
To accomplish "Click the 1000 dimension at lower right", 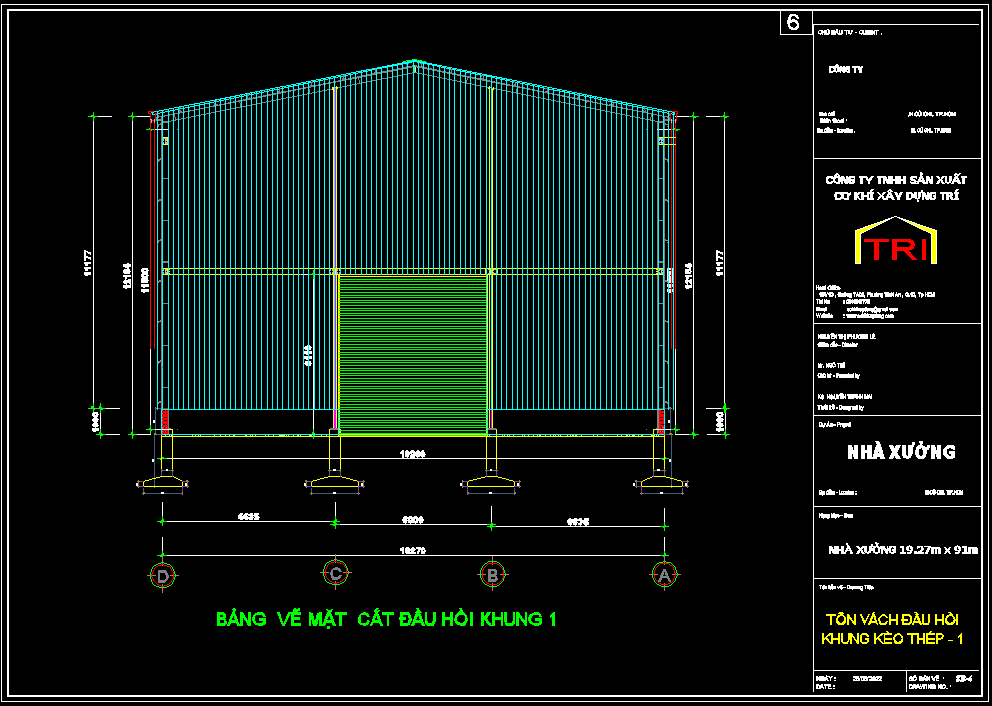I will (x=722, y=422).
